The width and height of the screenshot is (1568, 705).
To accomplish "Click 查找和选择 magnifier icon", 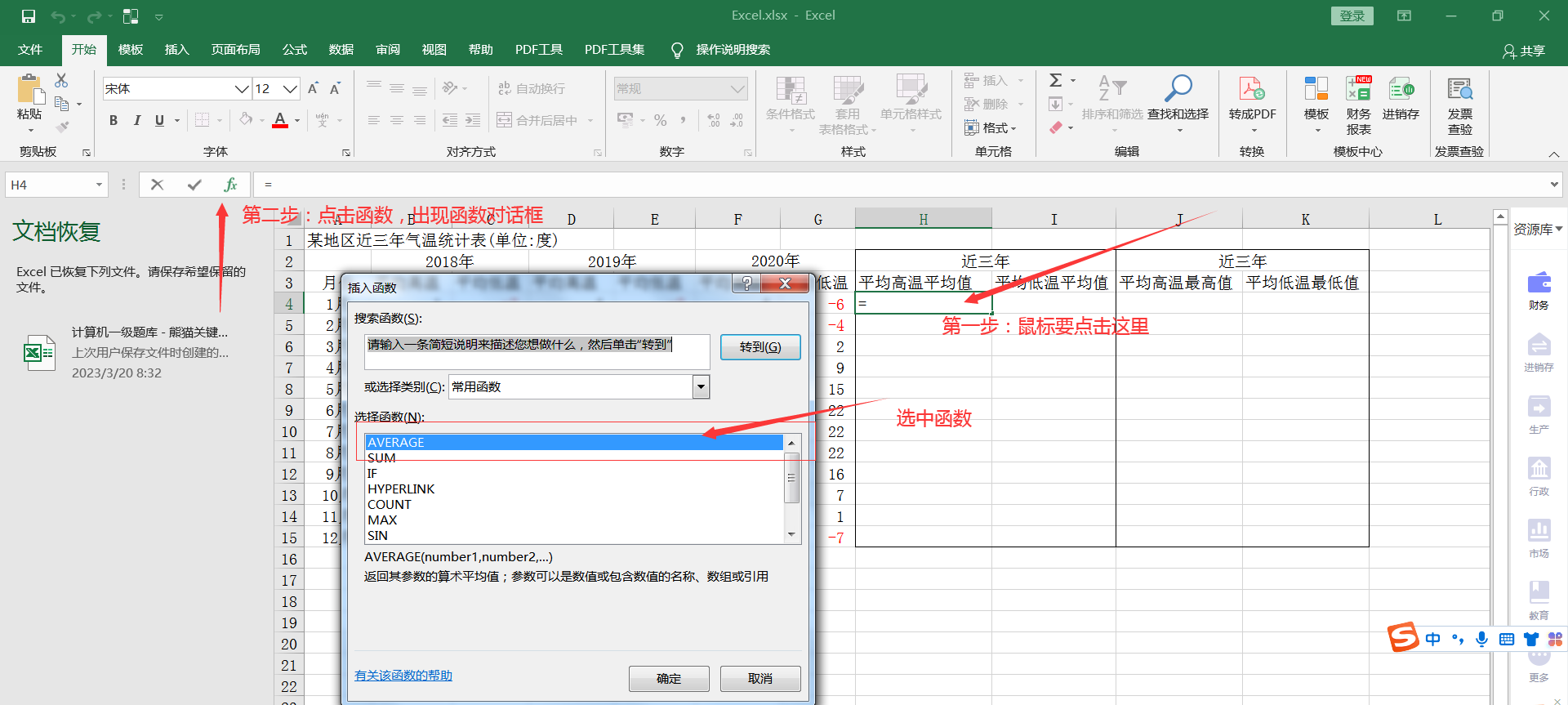I will pyautogui.click(x=1178, y=87).
